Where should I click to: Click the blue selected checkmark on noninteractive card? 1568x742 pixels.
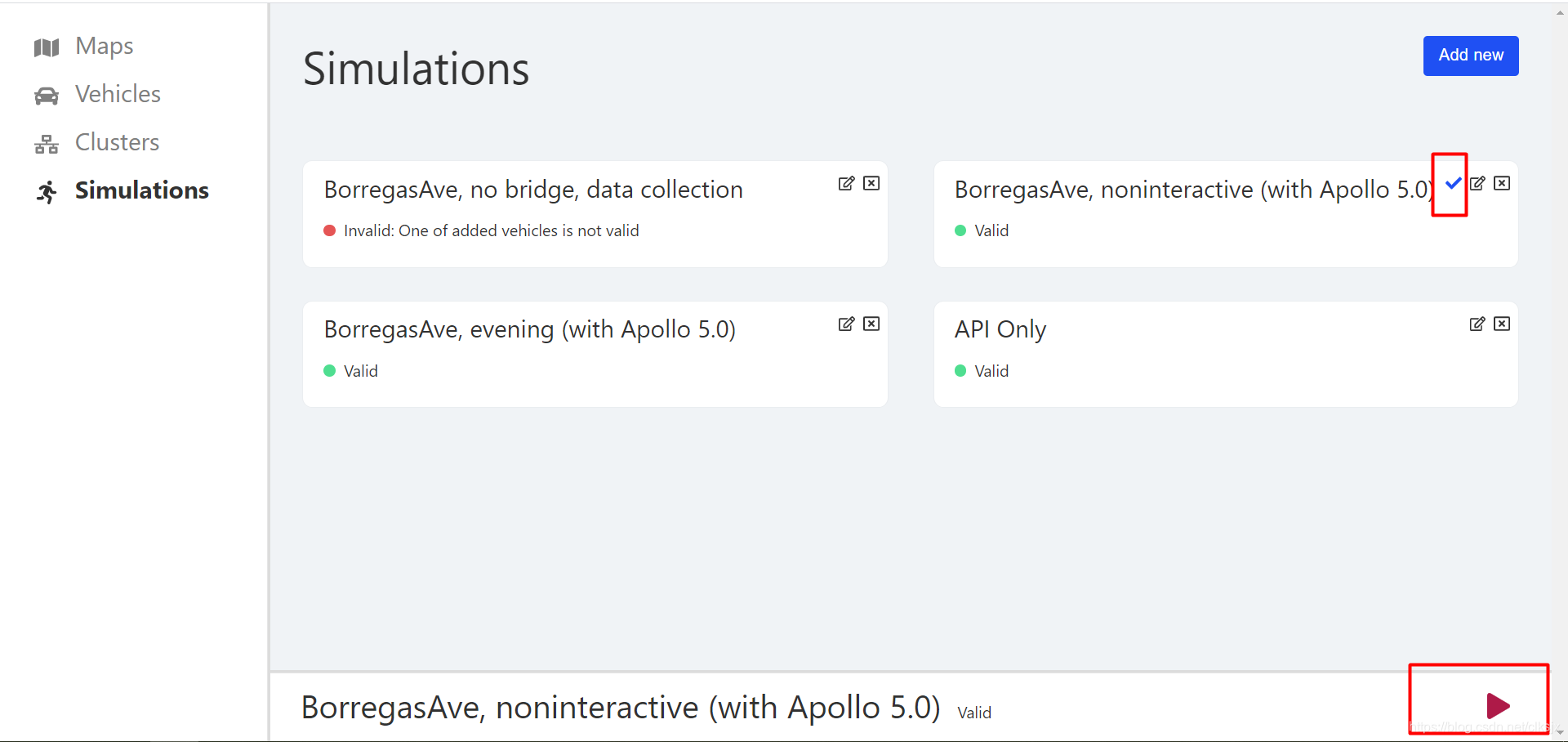click(1453, 183)
